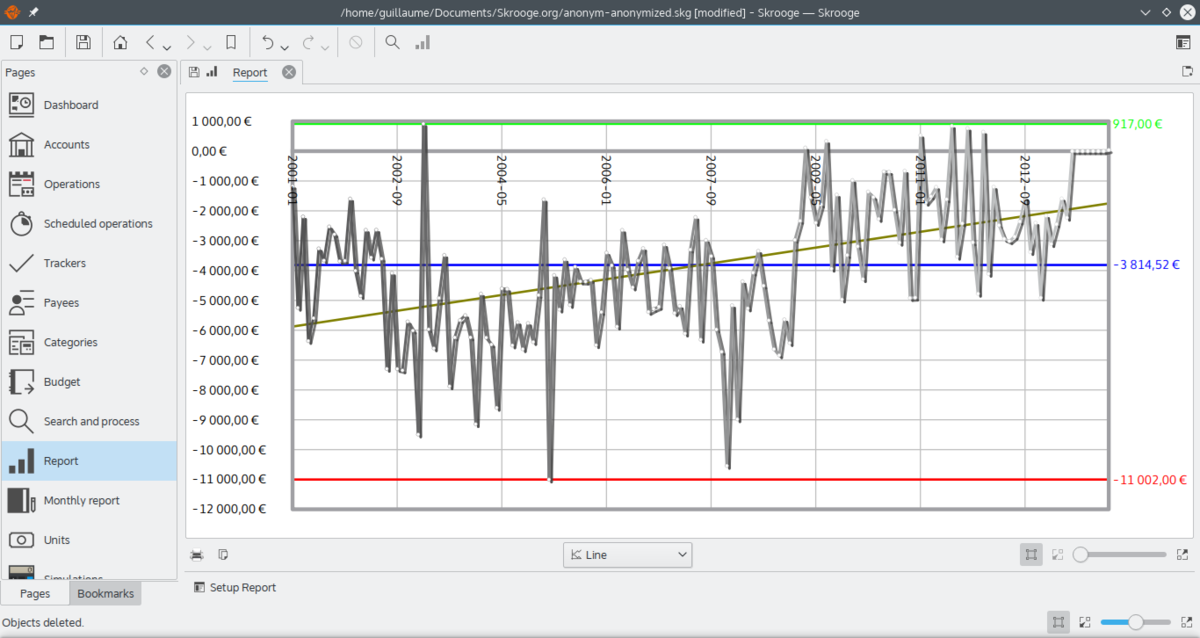1200x638 pixels.
Task: Adjust the graph zoom slider
Action: (1119, 554)
